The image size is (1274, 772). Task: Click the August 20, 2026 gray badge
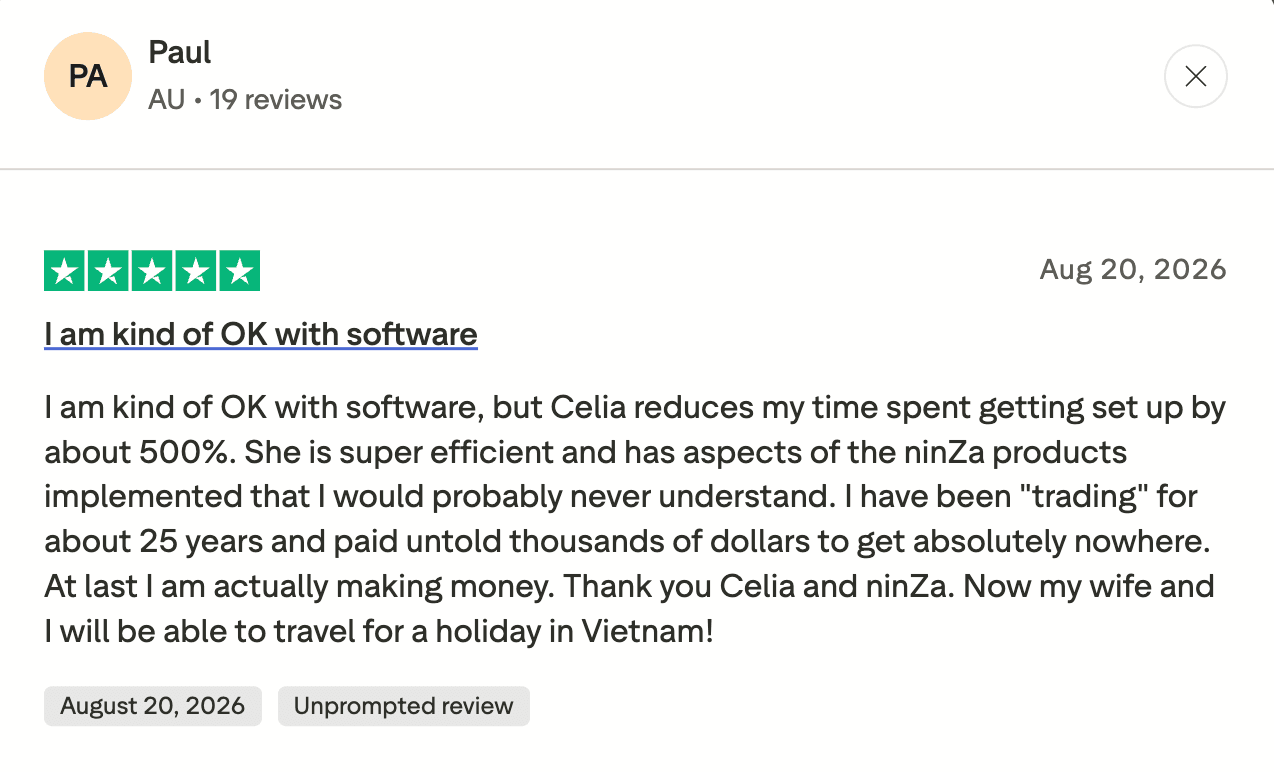(x=153, y=706)
